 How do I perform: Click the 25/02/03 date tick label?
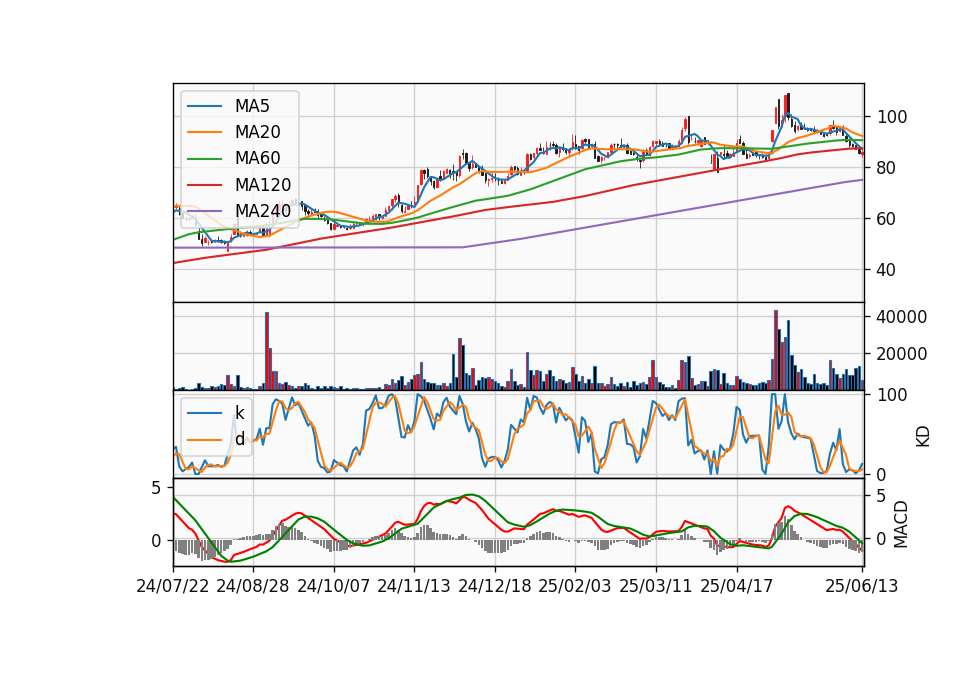click(575, 586)
